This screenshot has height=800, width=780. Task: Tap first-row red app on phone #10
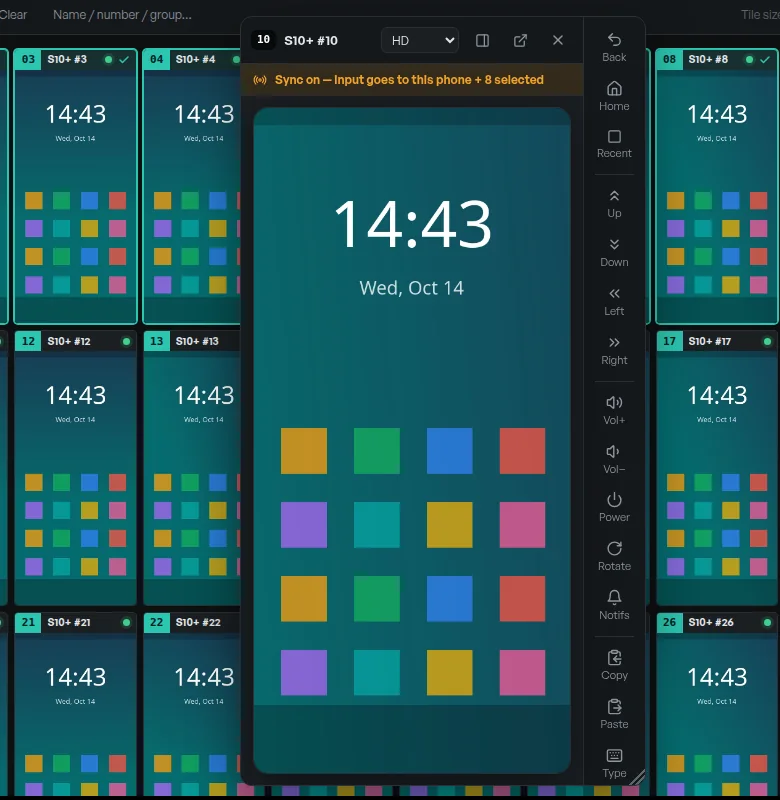(522, 451)
